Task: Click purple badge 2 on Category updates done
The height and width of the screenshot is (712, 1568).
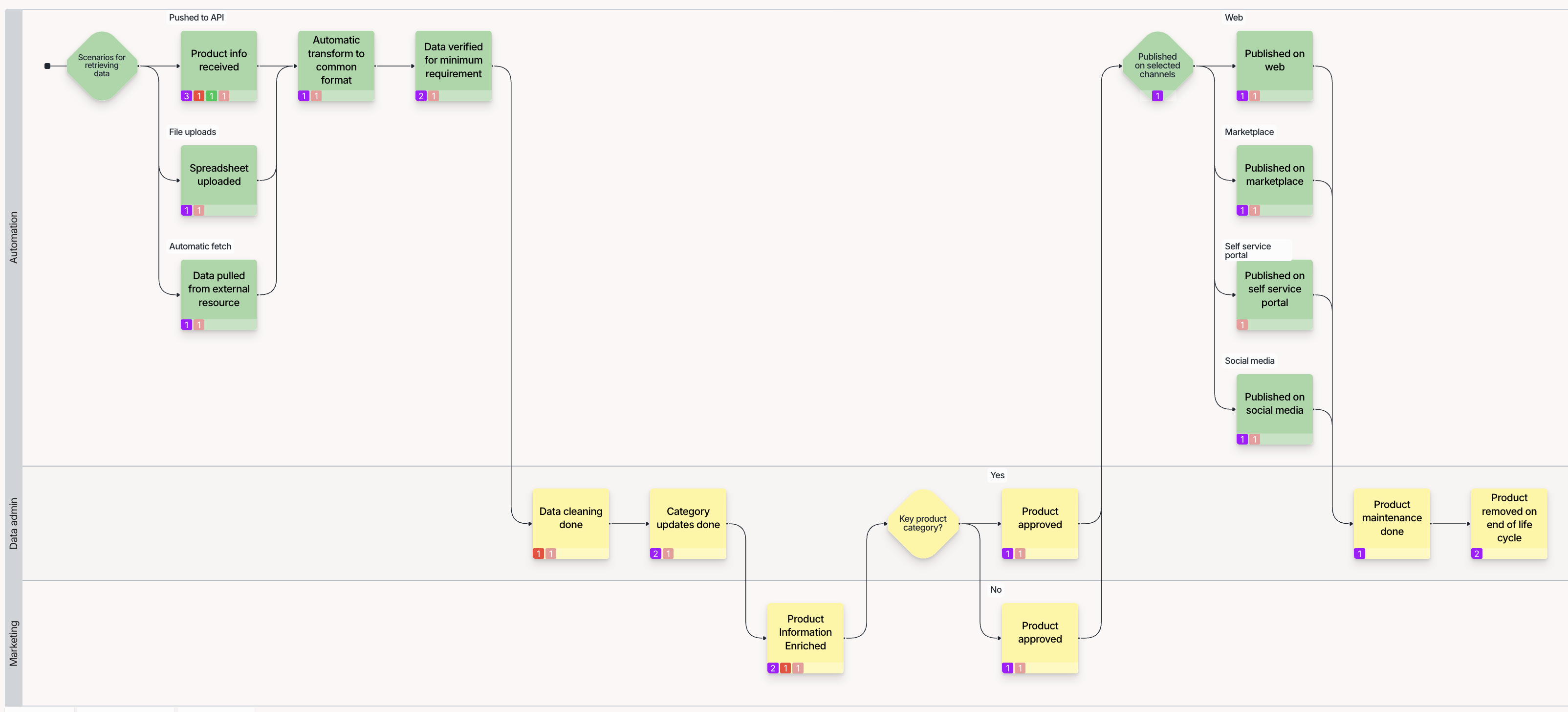Action: click(655, 554)
